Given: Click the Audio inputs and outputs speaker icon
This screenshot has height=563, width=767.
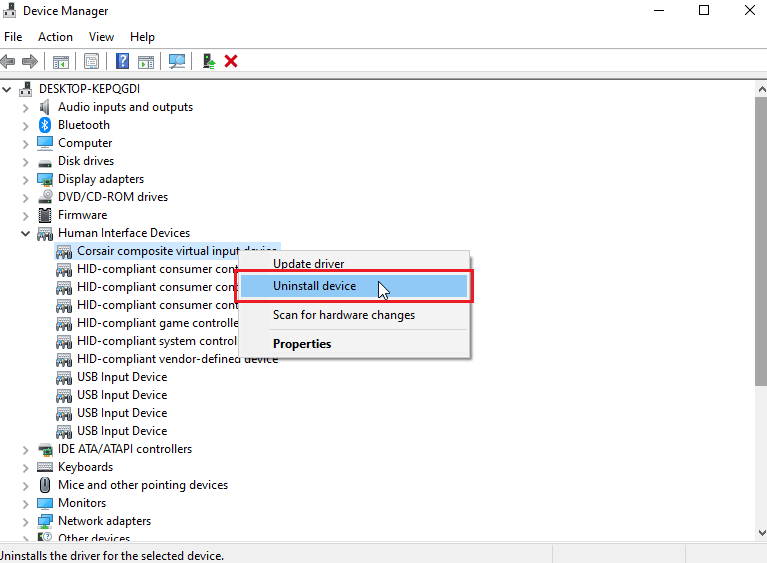Looking at the screenshot, I should coord(45,107).
